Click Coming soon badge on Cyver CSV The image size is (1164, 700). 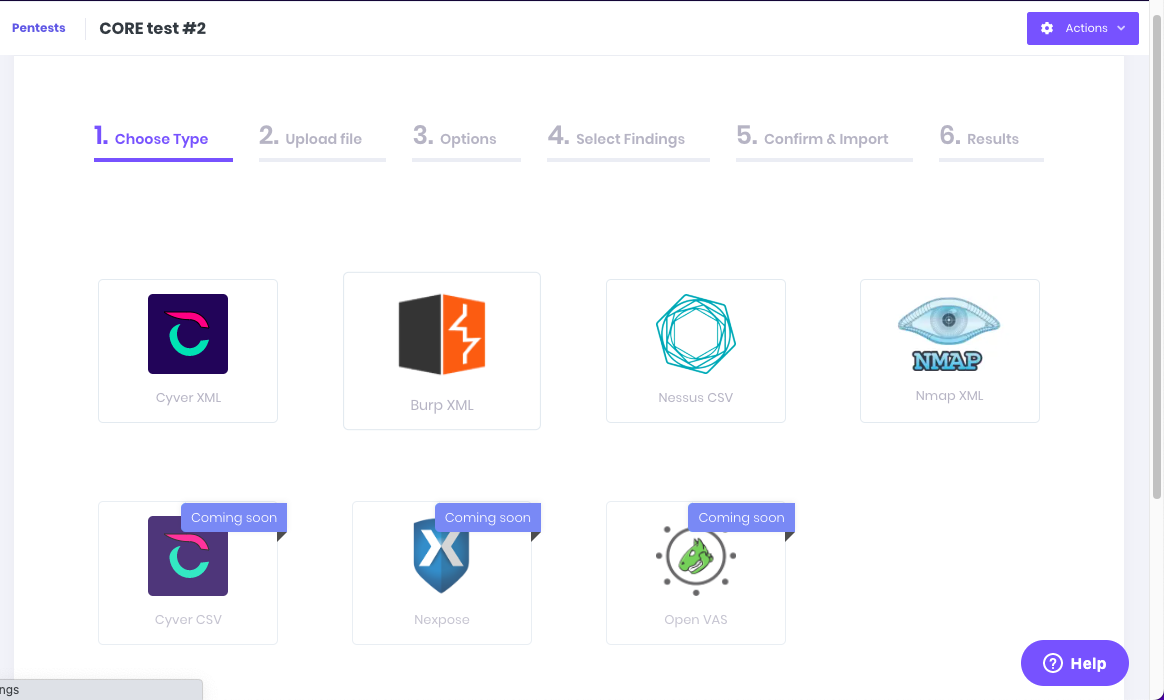(x=234, y=517)
